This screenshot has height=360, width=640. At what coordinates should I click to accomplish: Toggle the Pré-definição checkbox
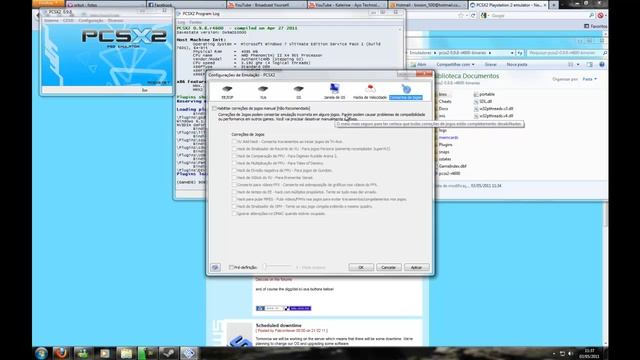[x=231, y=267]
